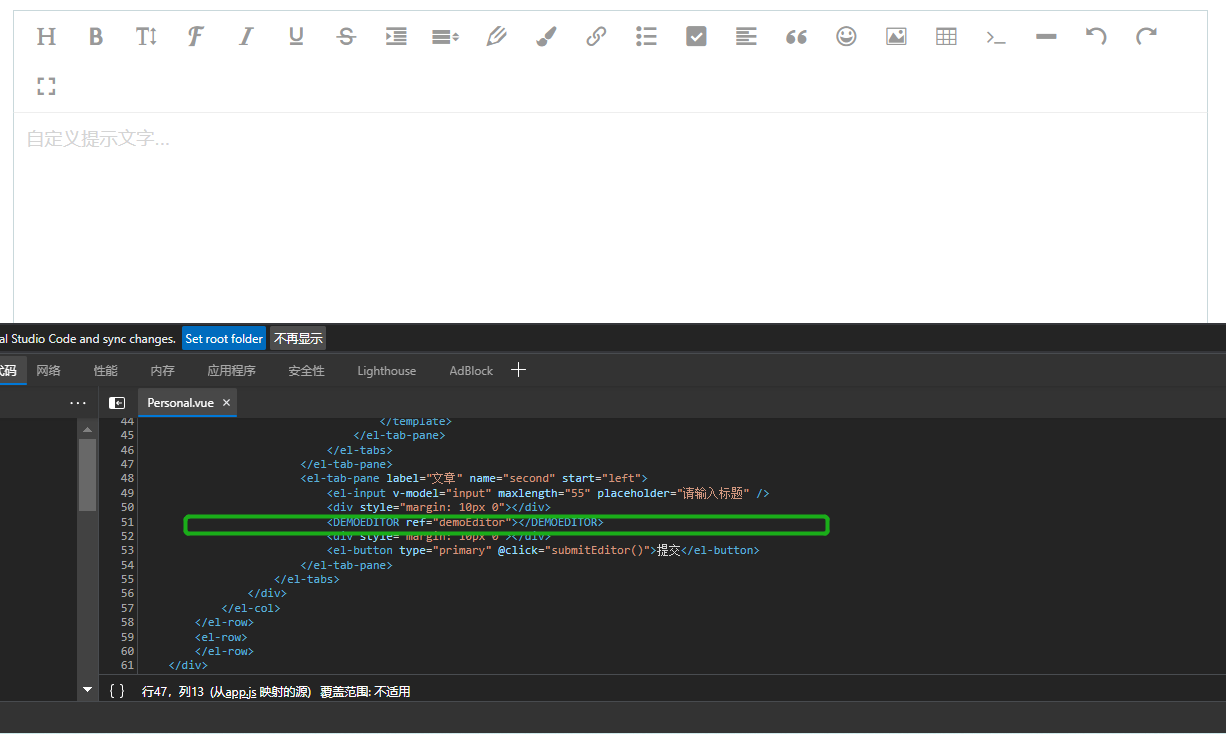Switch to the 应用程序 devtools tab

pos(231,370)
